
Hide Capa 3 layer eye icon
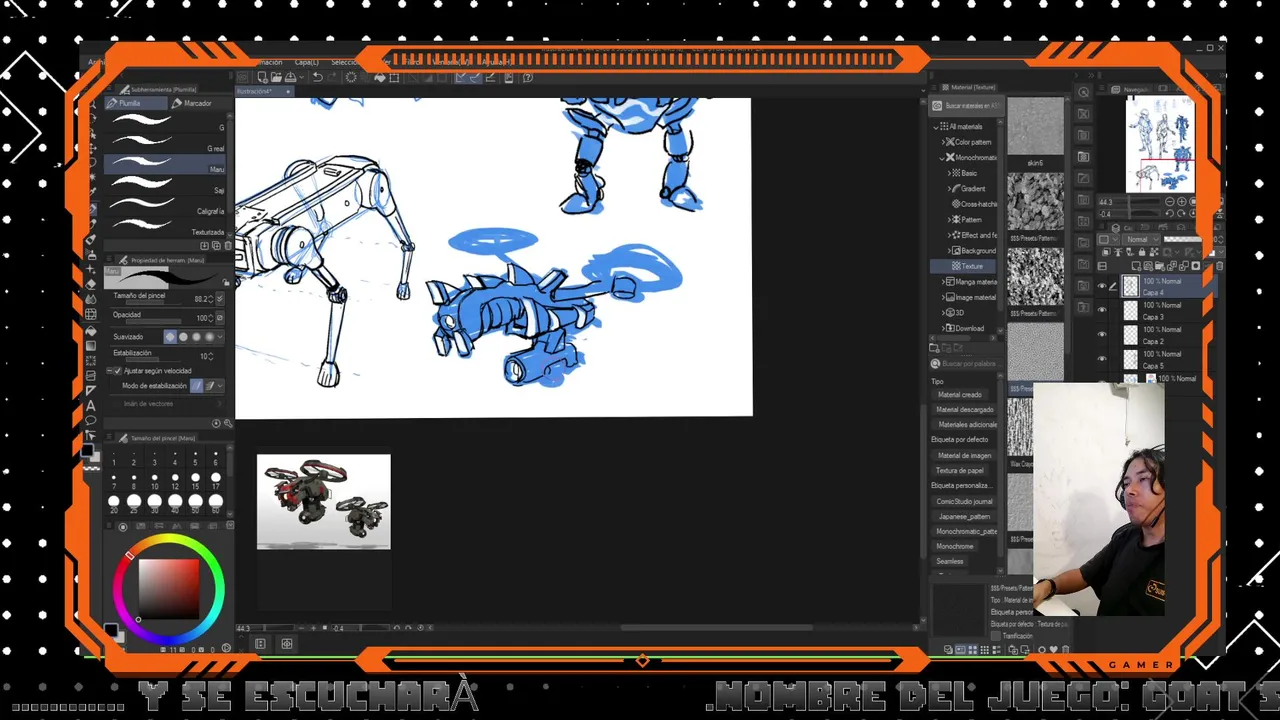[x=1102, y=311]
